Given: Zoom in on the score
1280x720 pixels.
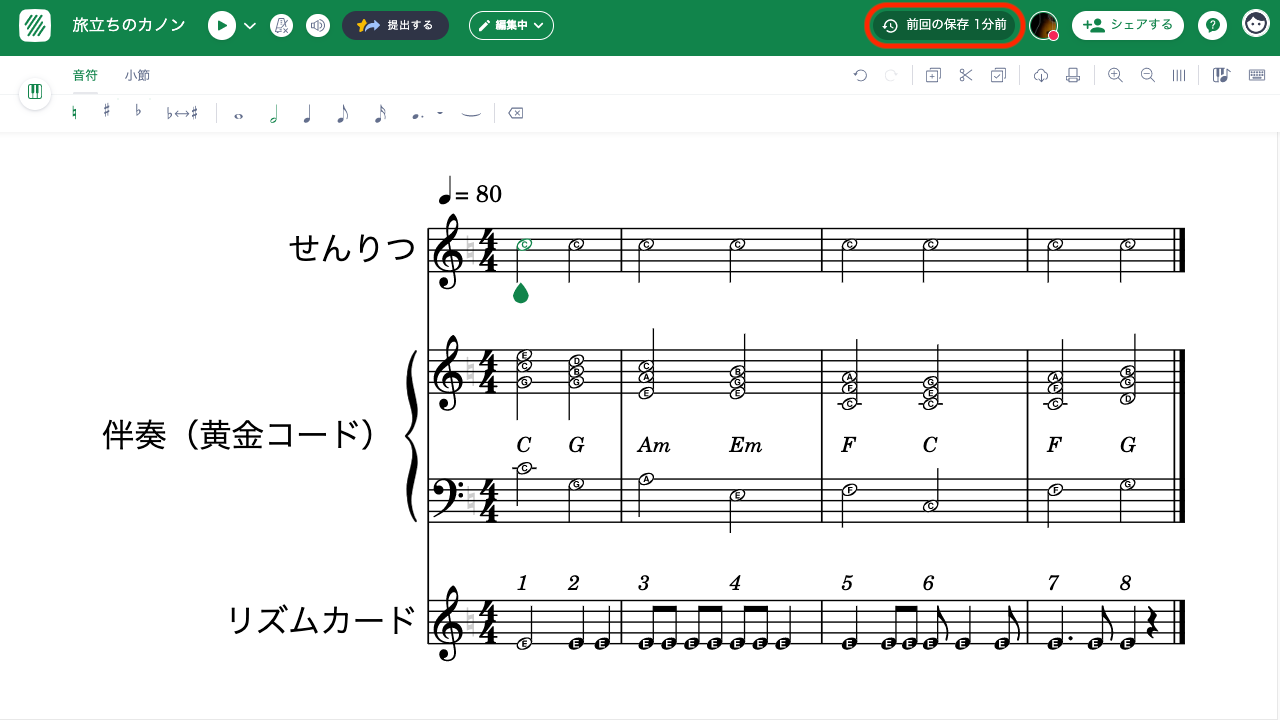Looking at the screenshot, I should (1115, 75).
